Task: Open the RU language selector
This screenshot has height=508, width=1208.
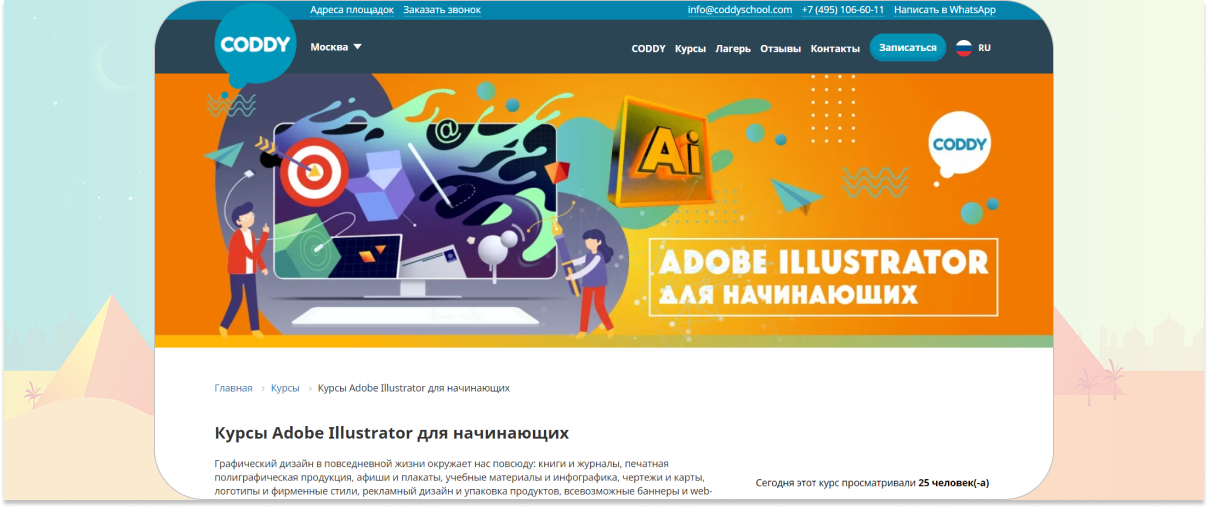Action: [985, 48]
